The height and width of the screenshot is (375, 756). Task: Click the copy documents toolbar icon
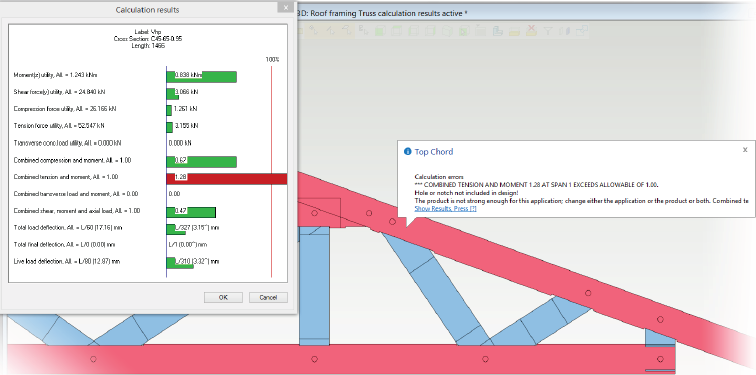(498, 31)
